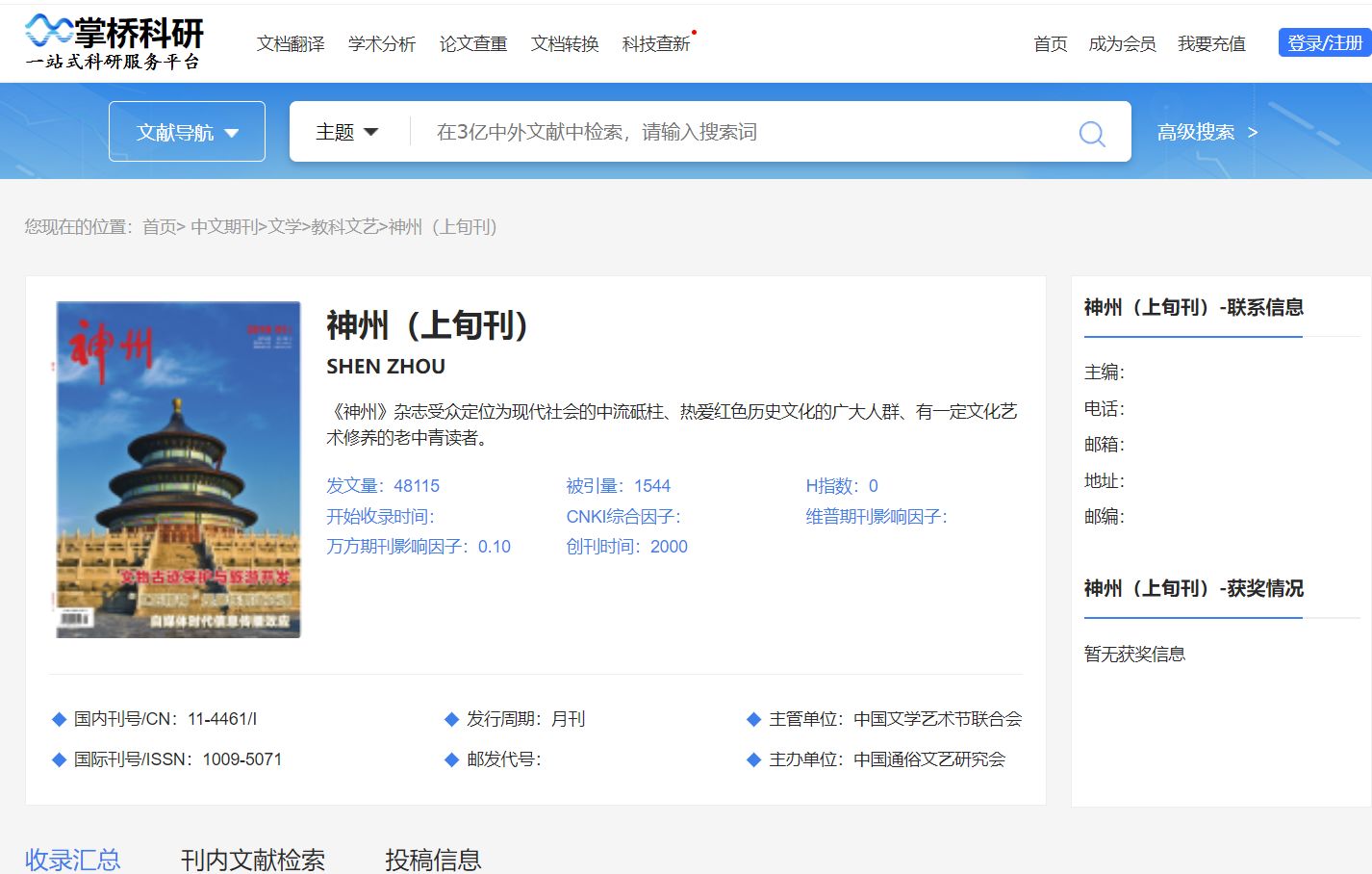
Task: Switch to the 投稿信息 tab
Action: (x=433, y=860)
